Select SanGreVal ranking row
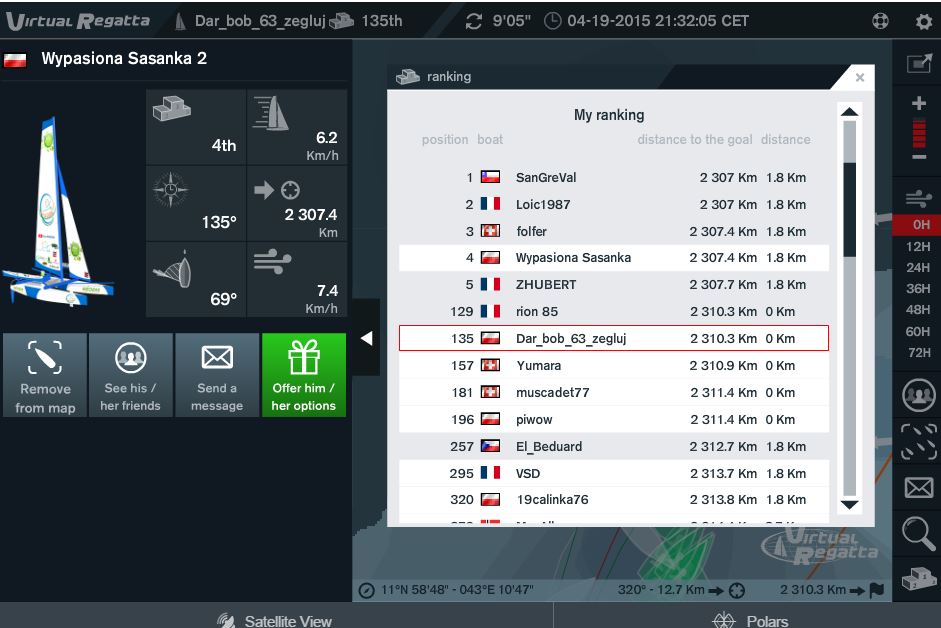 (614, 177)
